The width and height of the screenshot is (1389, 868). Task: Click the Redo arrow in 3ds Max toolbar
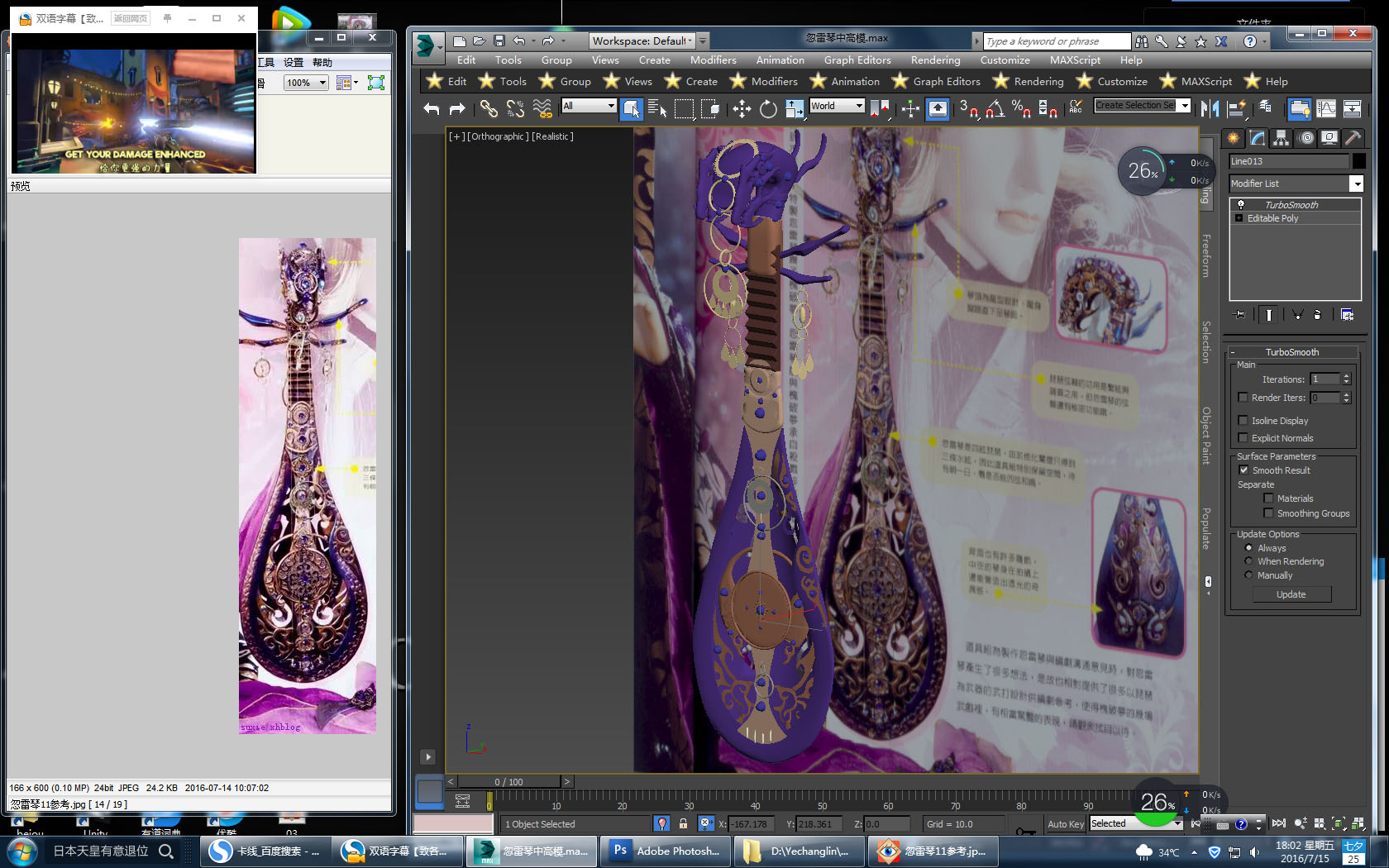coord(457,108)
